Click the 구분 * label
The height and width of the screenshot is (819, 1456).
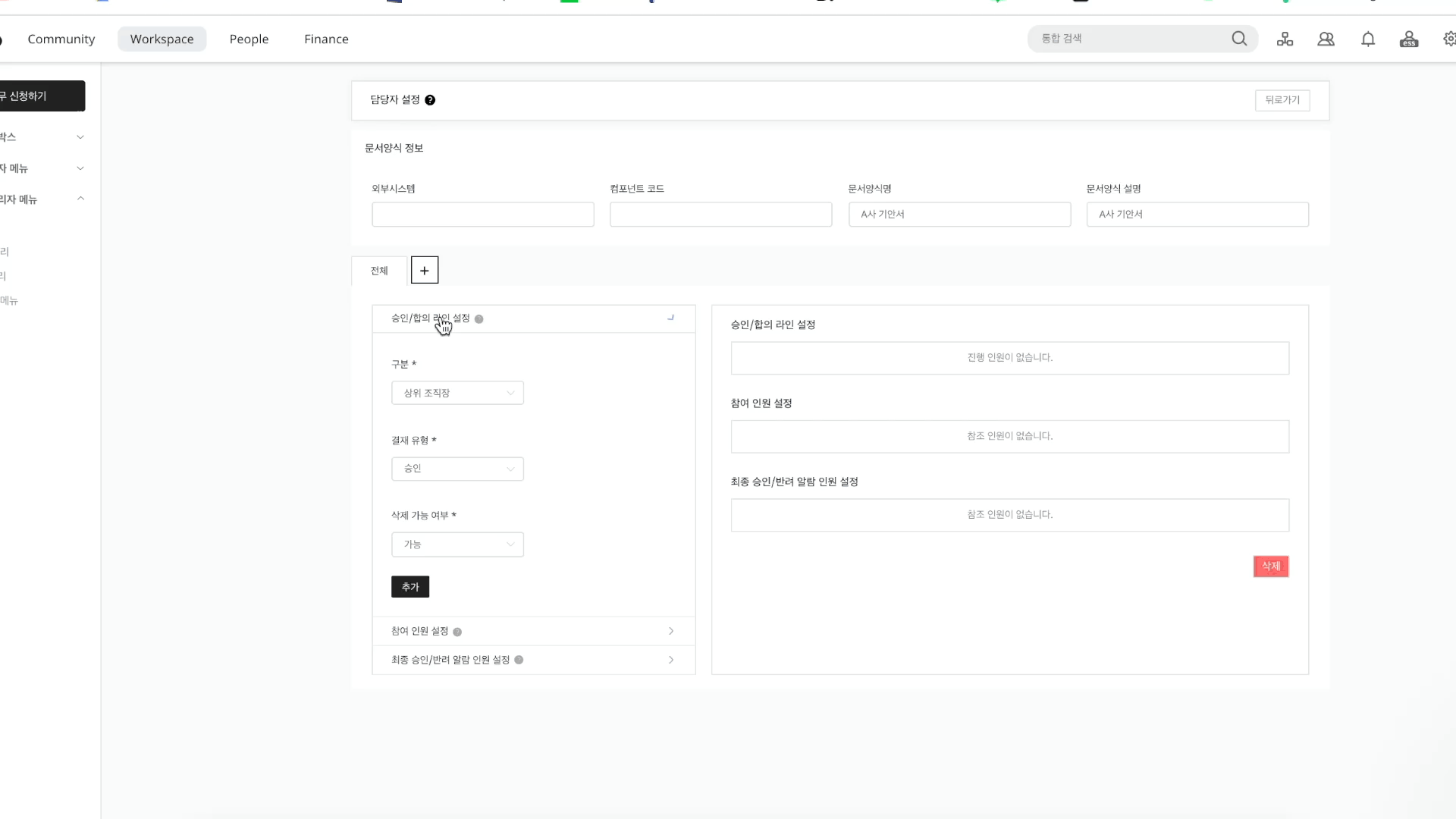pos(403,365)
